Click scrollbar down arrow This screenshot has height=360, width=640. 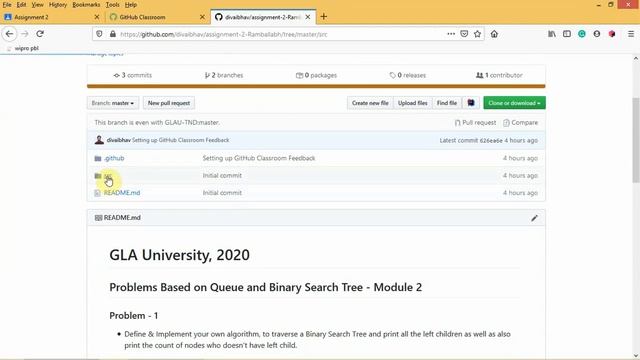[x=636, y=356]
